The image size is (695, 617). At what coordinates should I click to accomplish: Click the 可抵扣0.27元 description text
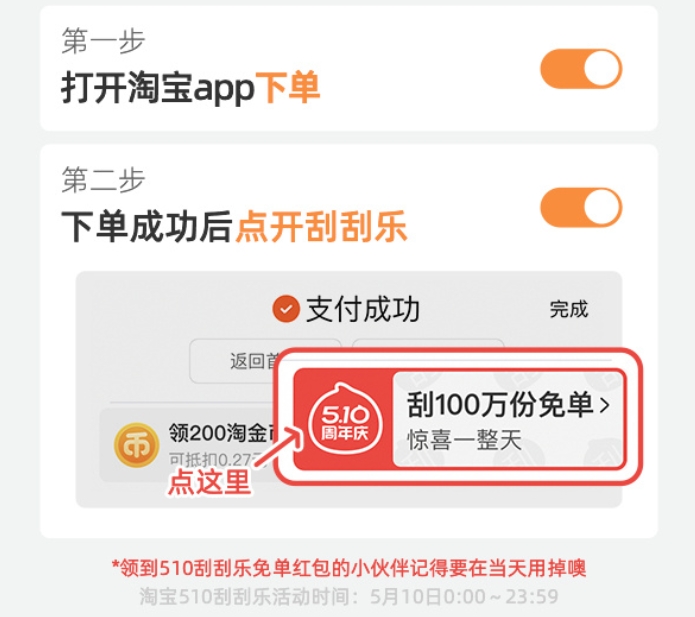pyautogui.click(x=217, y=460)
